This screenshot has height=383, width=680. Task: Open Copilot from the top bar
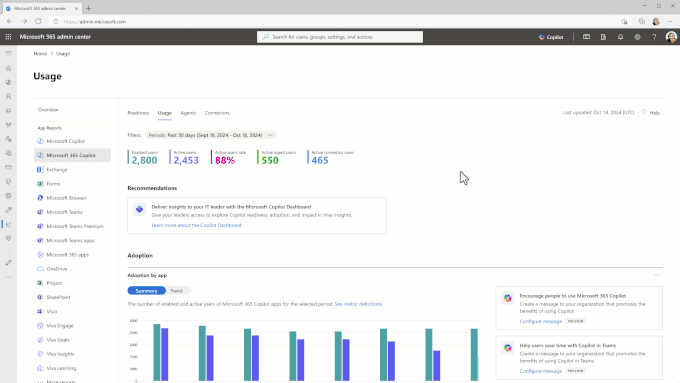551,37
